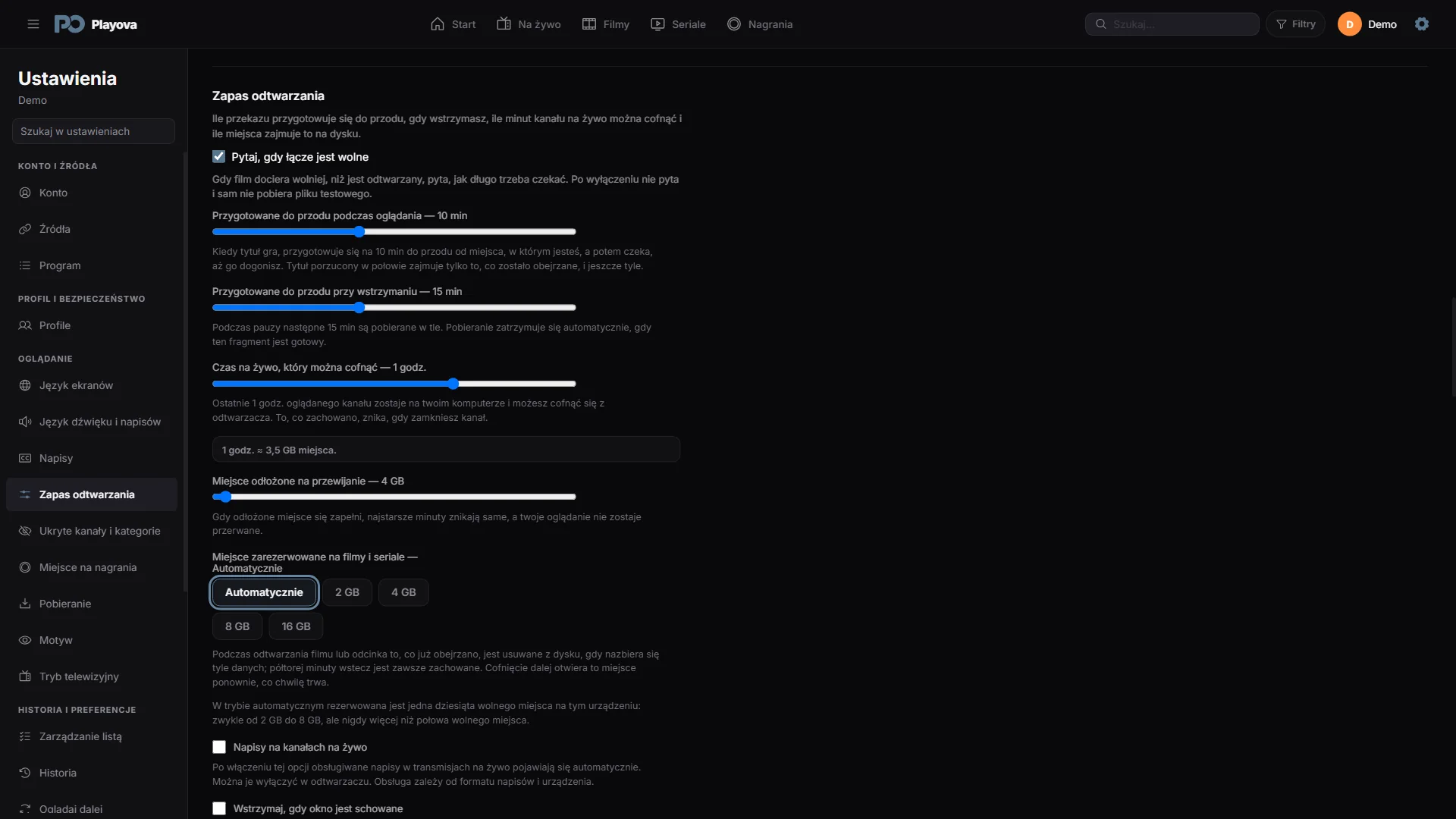Screen dimensions: 1456x819
Task: Open the Filtry button
Action: pos(1295,24)
